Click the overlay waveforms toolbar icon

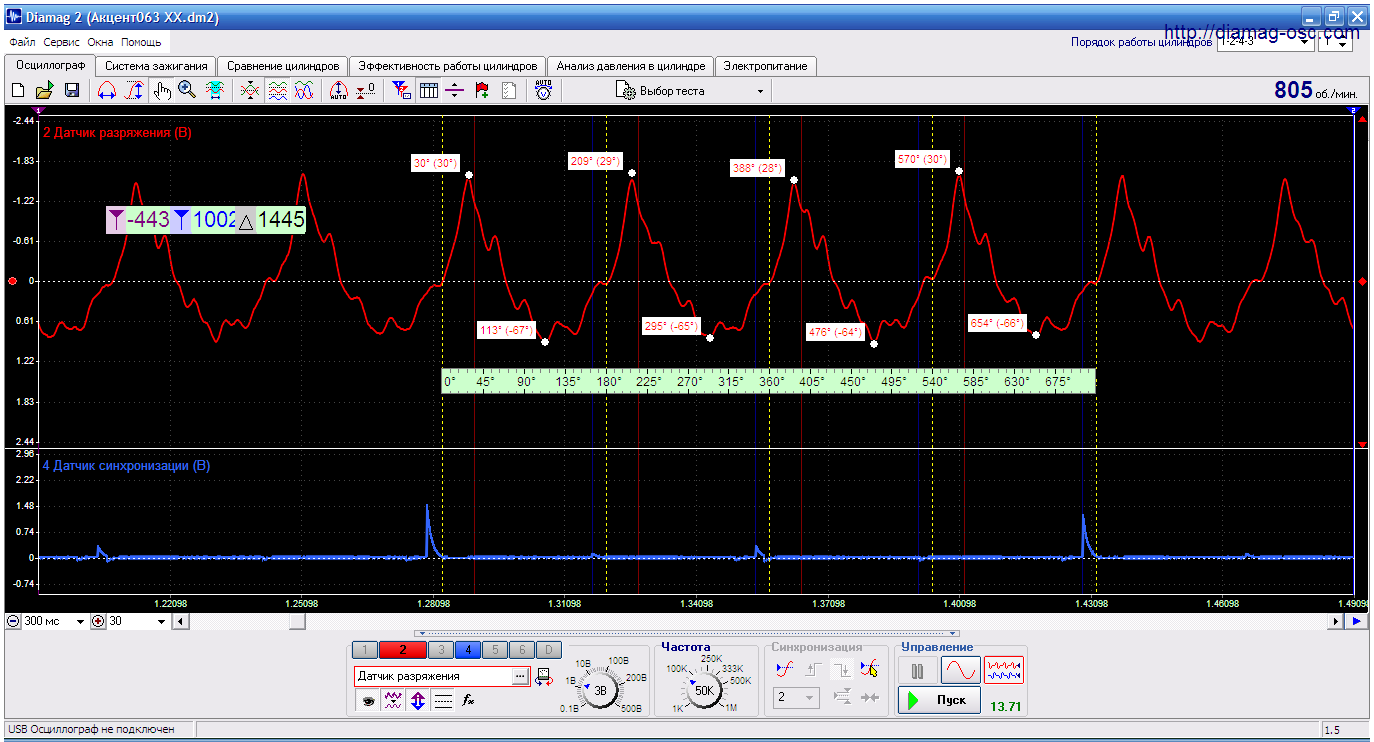click(250, 91)
